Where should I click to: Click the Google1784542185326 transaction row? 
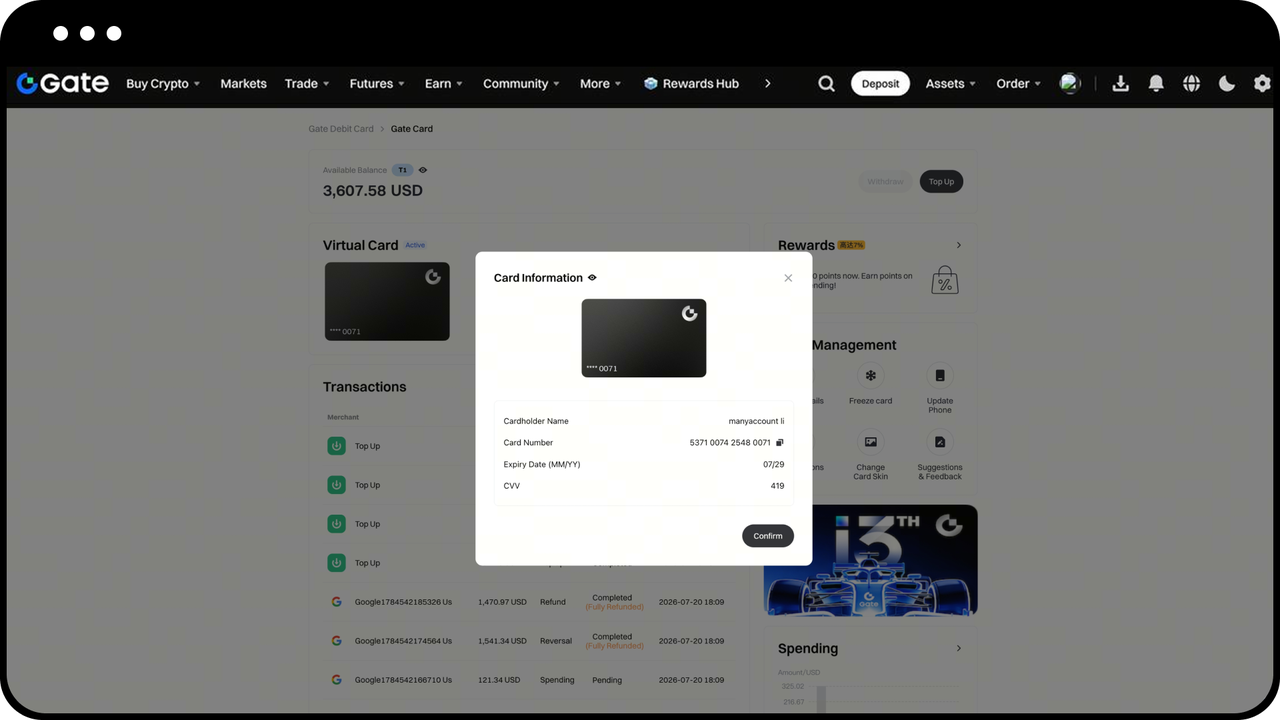[529, 602]
